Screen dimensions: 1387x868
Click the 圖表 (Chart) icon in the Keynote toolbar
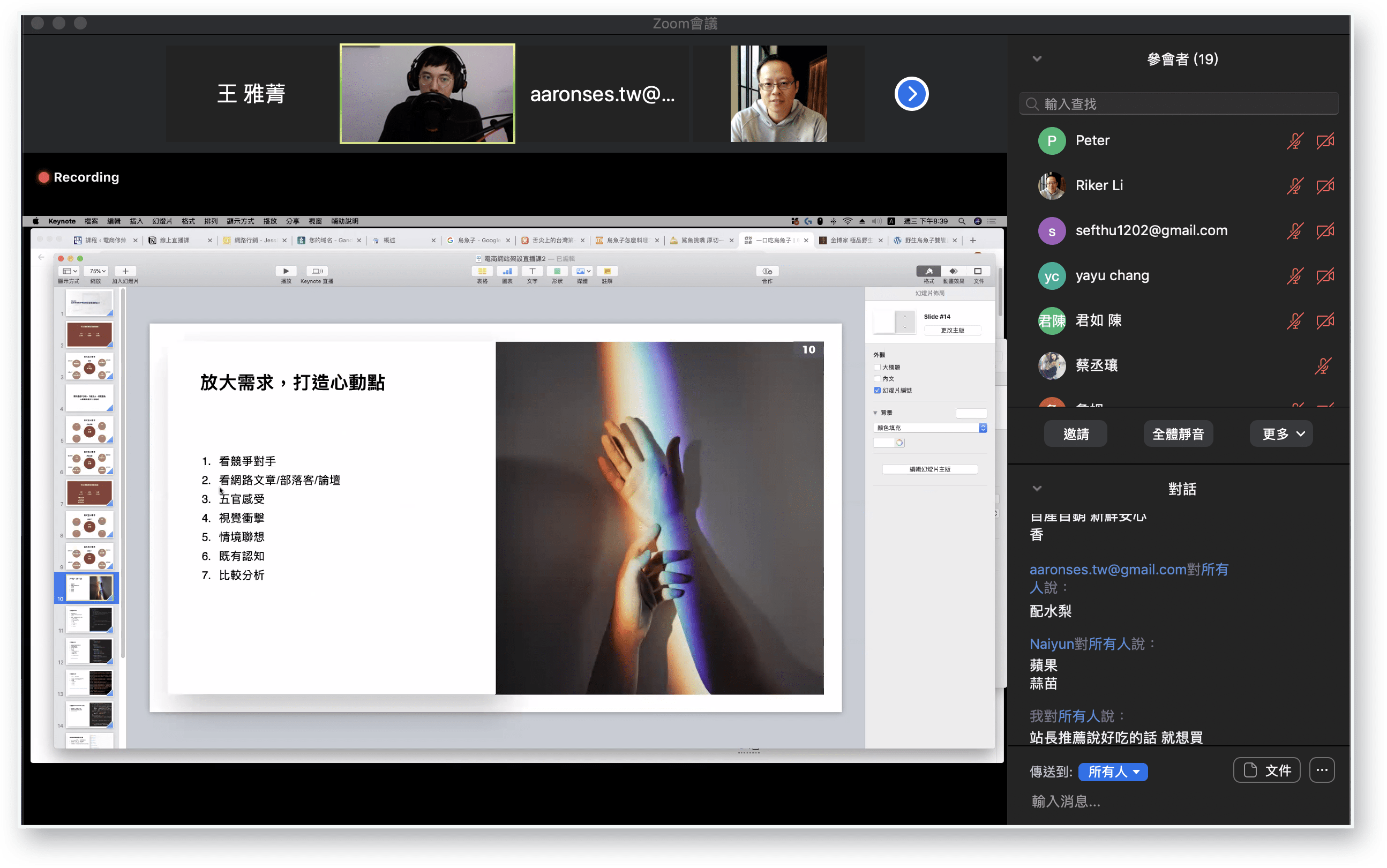click(x=507, y=271)
